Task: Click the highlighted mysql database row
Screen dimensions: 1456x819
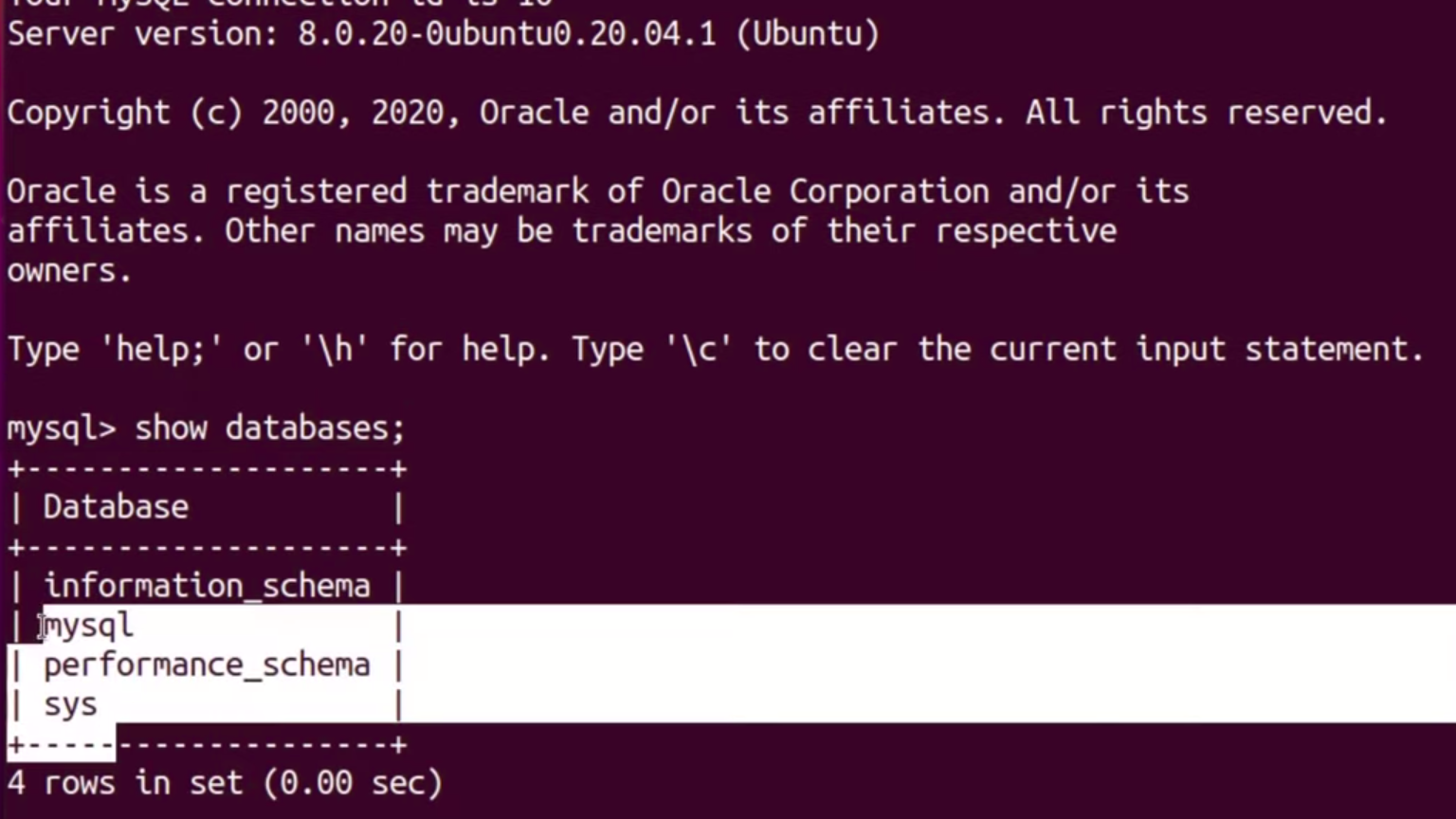Action: coord(89,626)
